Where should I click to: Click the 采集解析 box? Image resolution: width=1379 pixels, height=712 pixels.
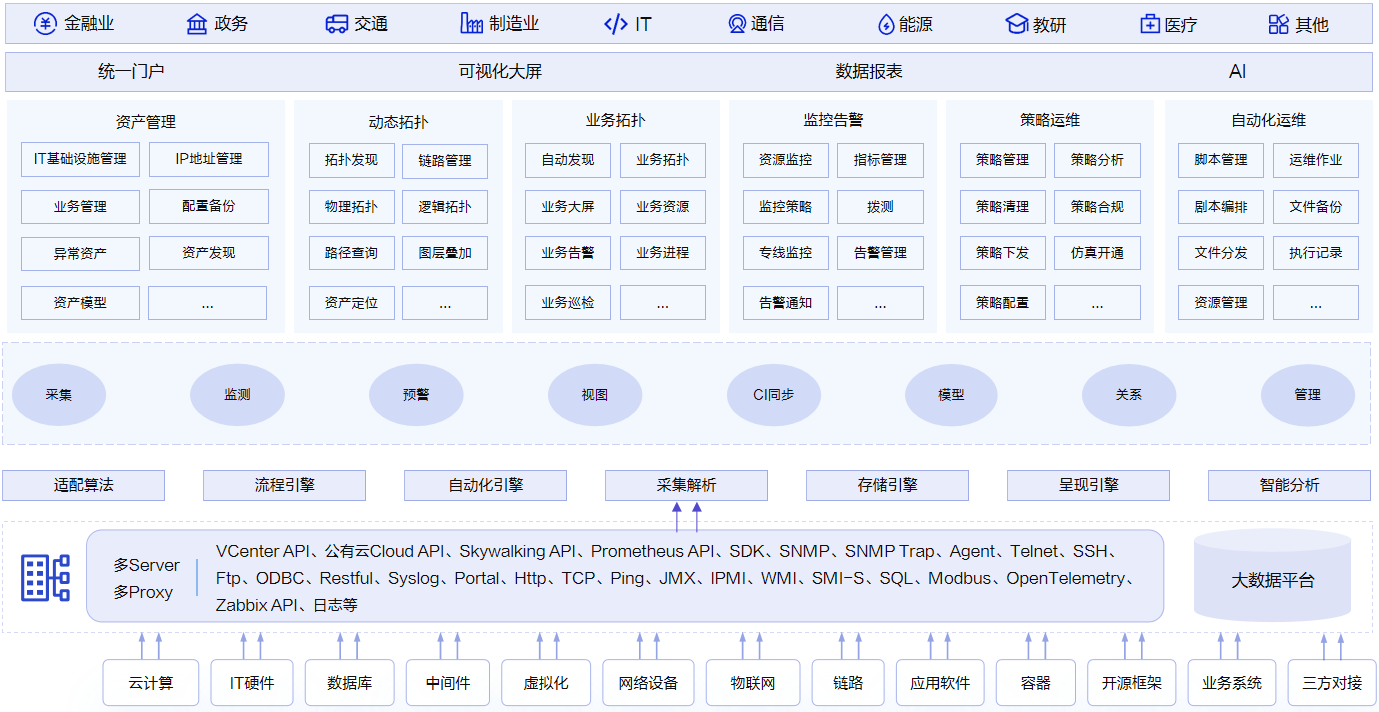click(686, 485)
